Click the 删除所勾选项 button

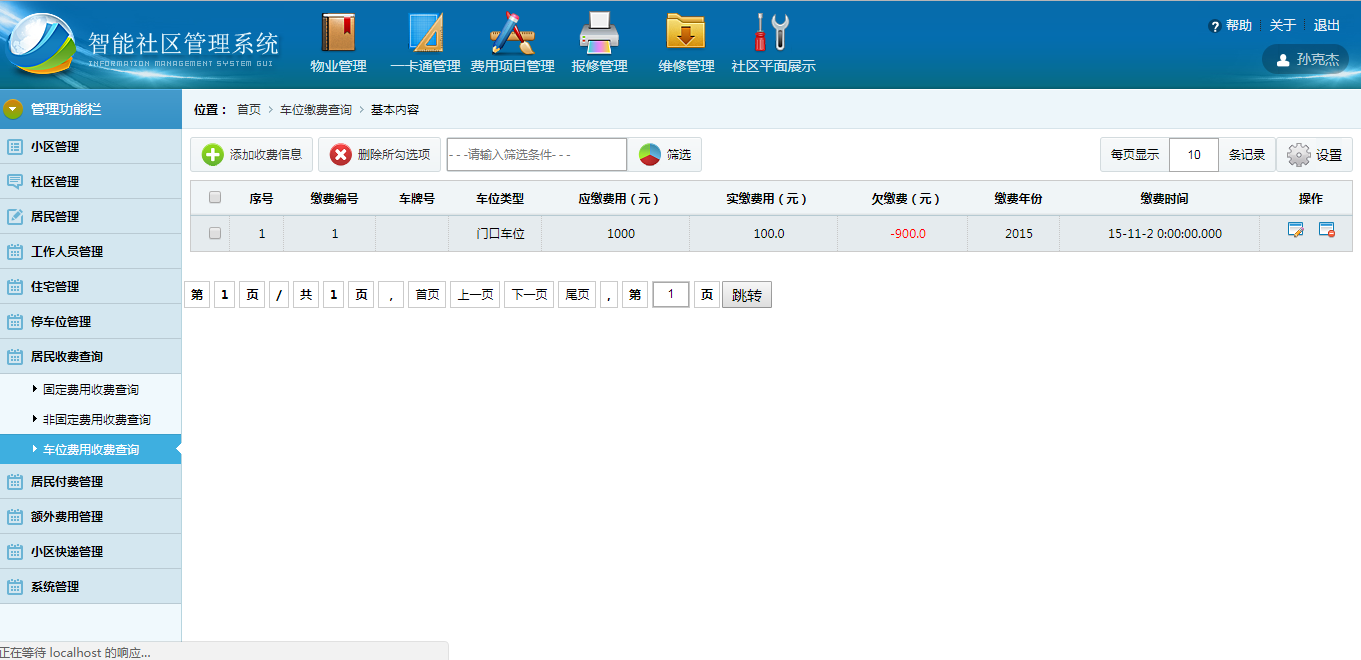point(379,155)
